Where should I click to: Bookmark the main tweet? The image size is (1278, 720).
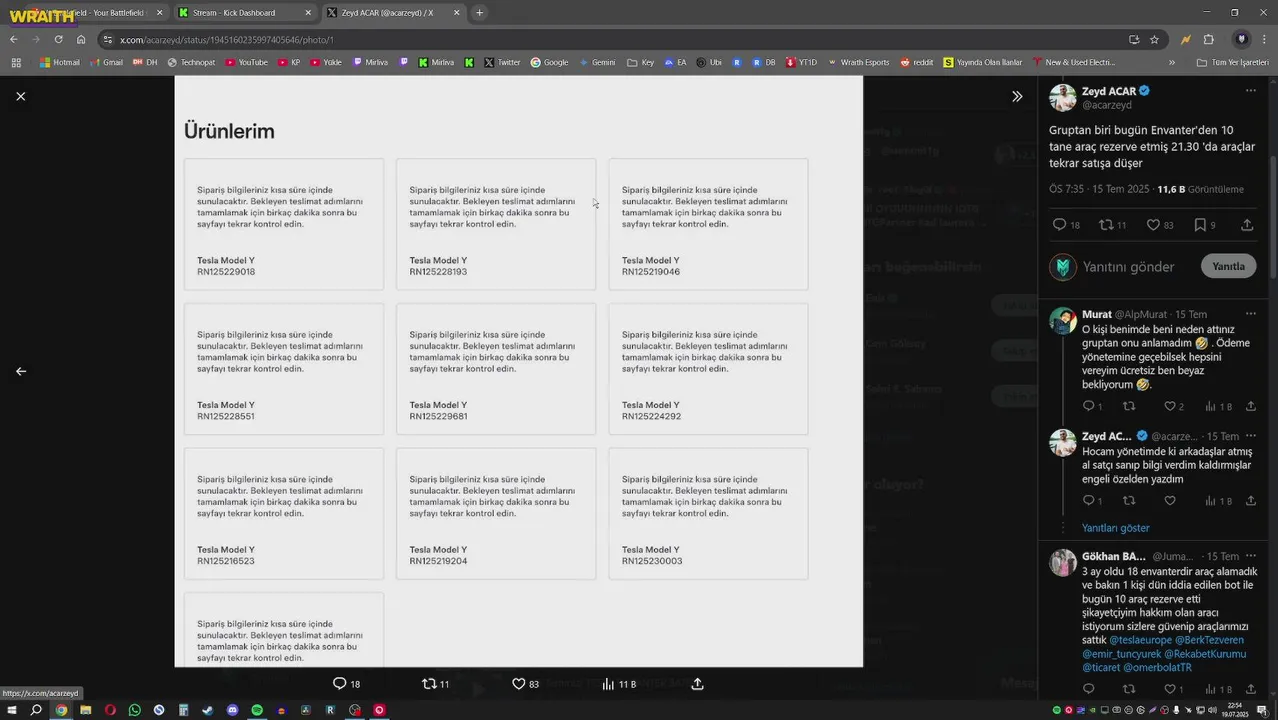click(1200, 225)
